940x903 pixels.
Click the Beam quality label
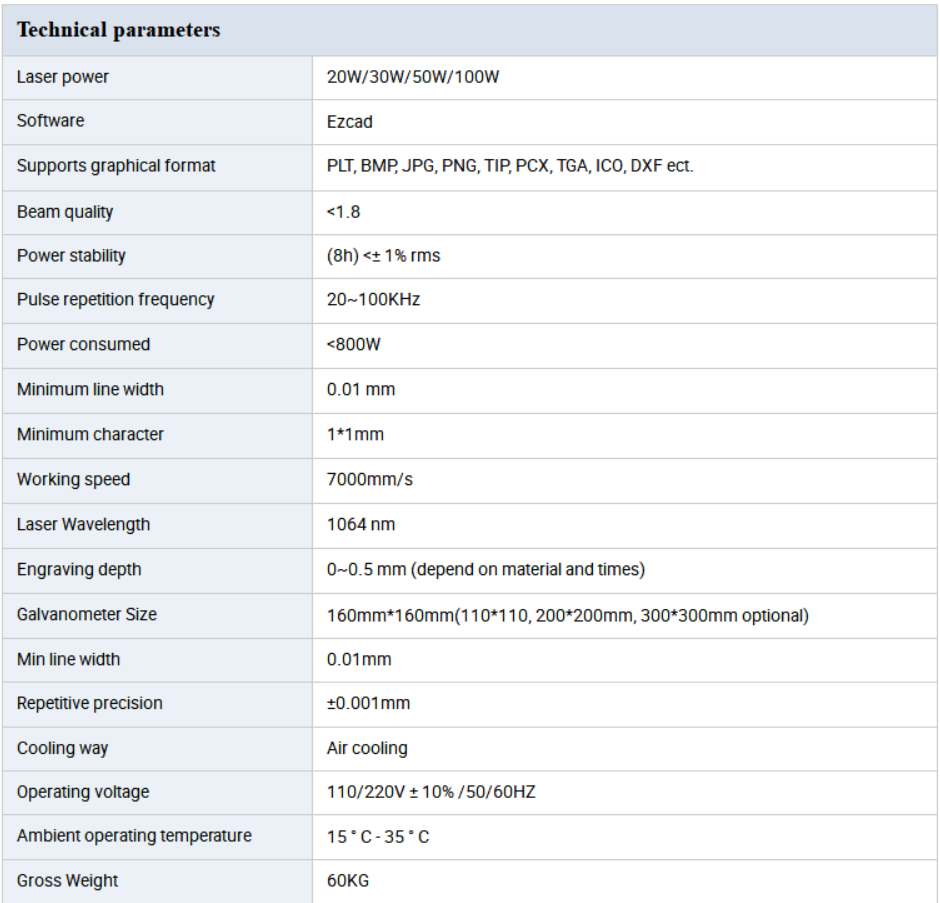[x=65, y=212]
